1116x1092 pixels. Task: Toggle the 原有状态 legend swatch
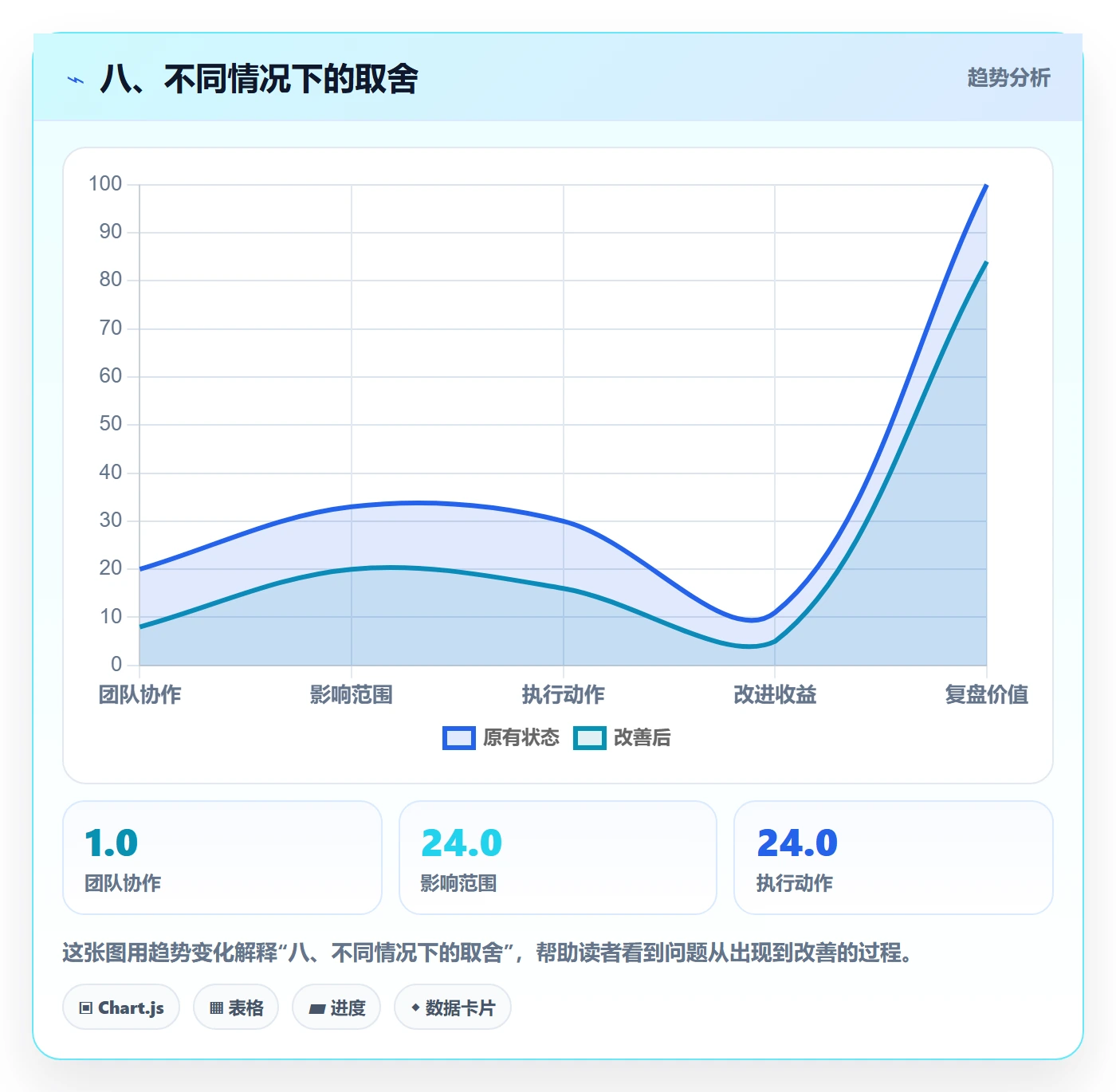tap(459, 738)
